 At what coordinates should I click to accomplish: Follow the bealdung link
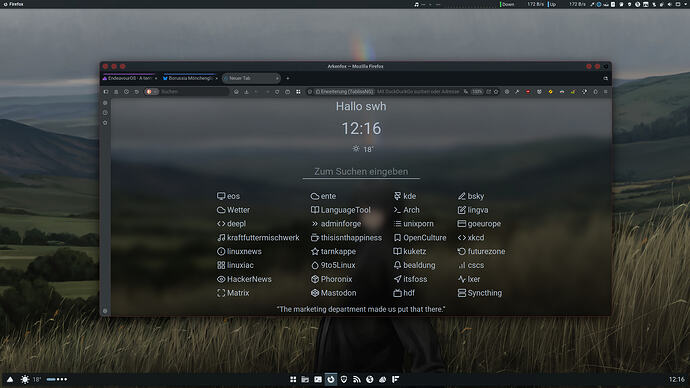click(414, 265)
